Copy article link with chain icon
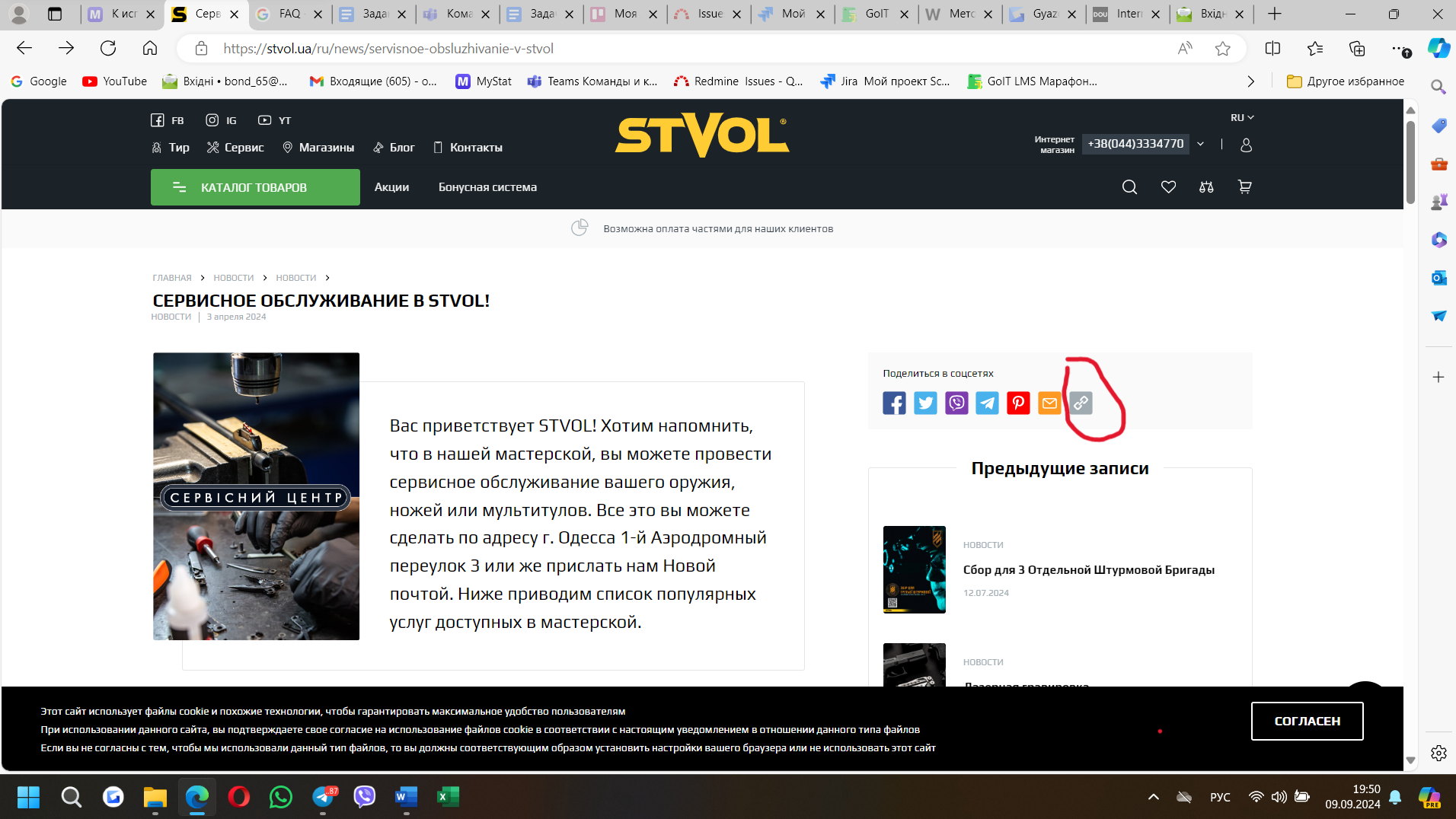The image size is (1456, 819). [x=1081, y=403]
